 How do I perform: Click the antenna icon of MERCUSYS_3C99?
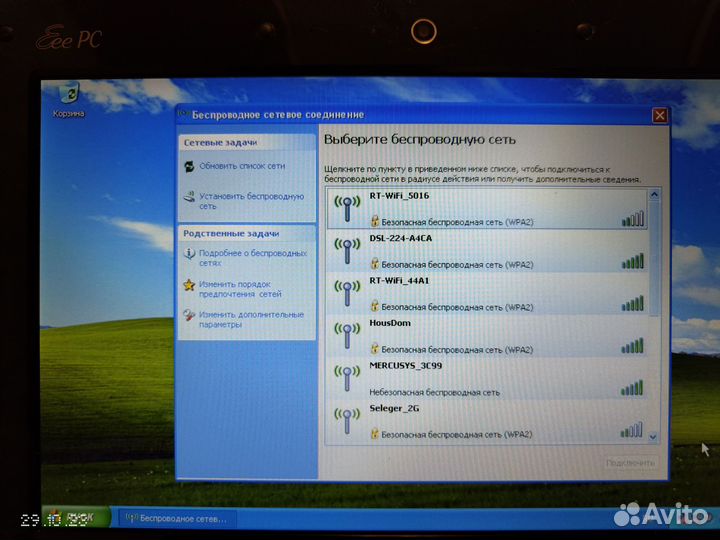(347, 378)
